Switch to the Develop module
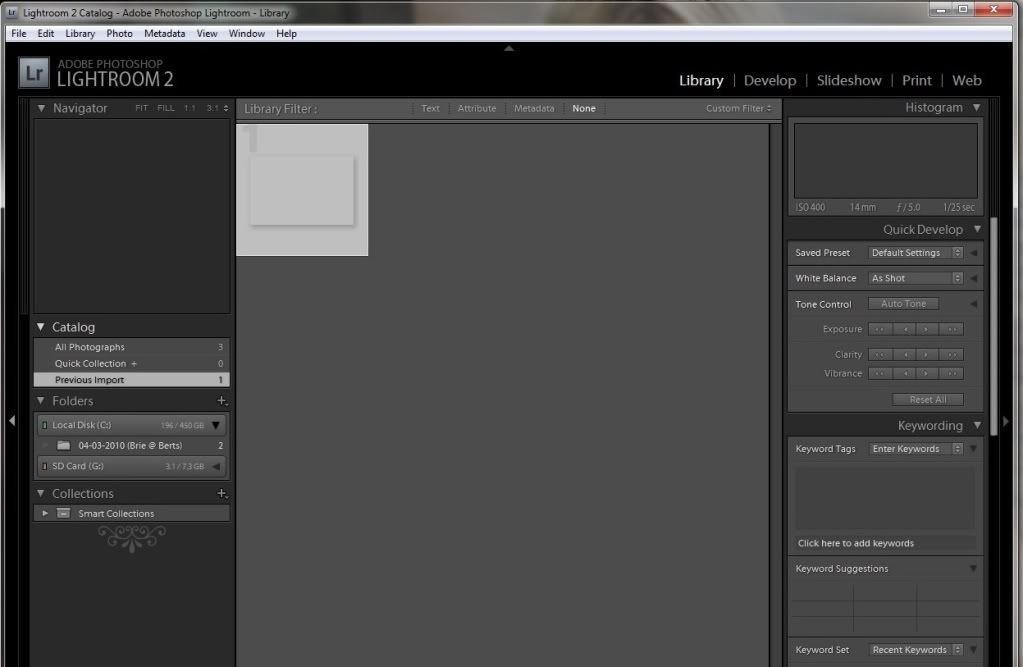The height and width of the screenshot is (667, 1023). [770, 80]
